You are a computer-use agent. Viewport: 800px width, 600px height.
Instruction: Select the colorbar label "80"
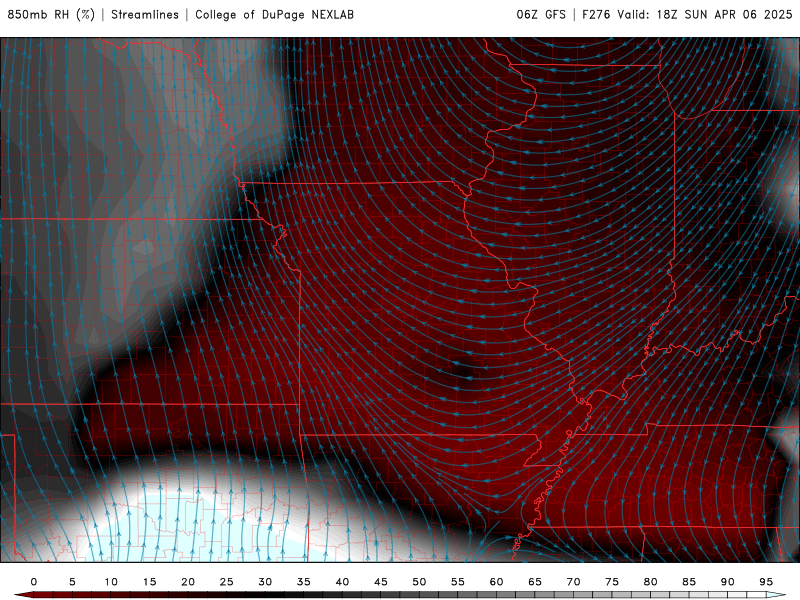pyautogui.click(x=651, y=582)
